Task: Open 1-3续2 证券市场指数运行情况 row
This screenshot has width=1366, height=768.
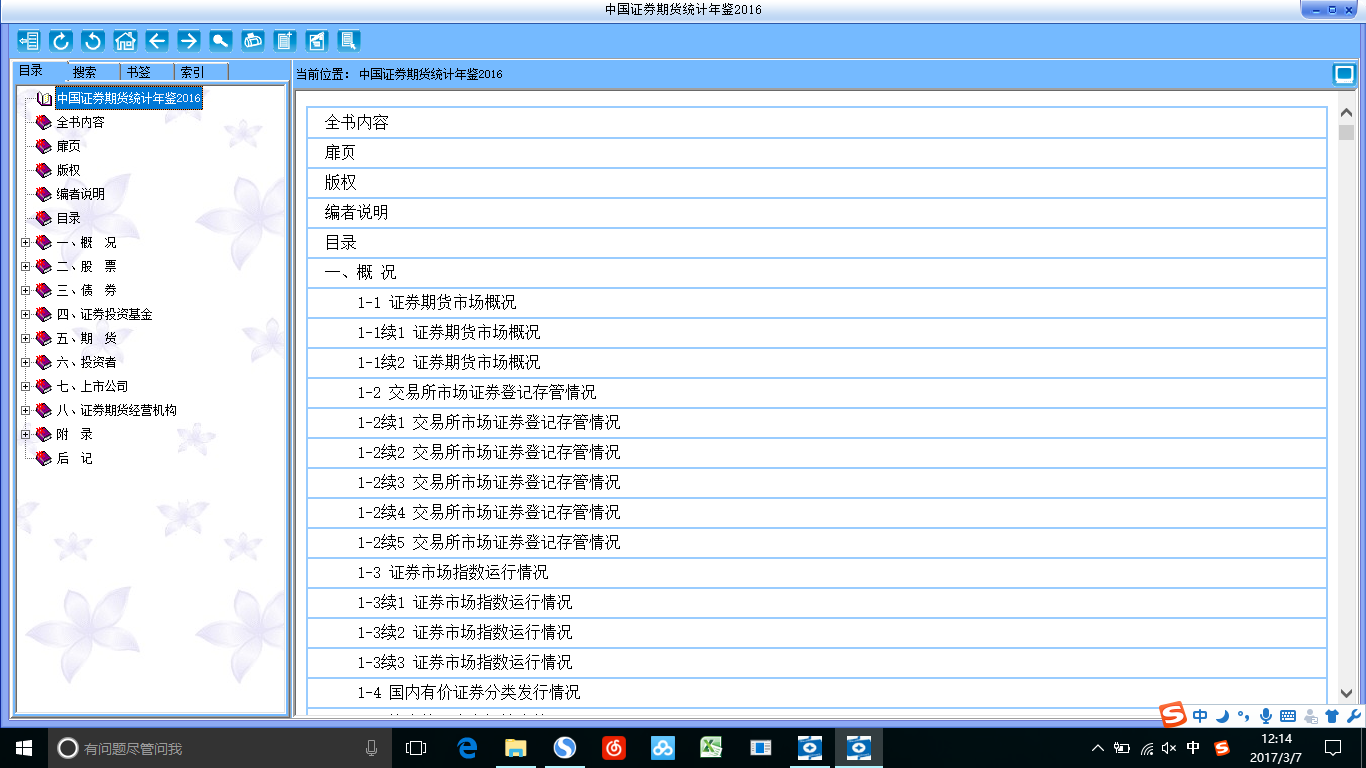Action: 817,633
